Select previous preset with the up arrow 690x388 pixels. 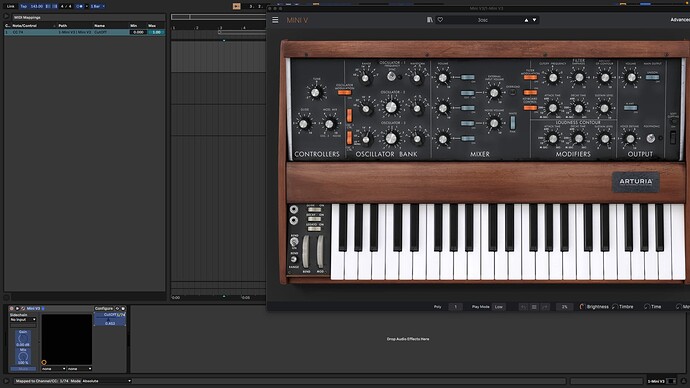point(526,20)
